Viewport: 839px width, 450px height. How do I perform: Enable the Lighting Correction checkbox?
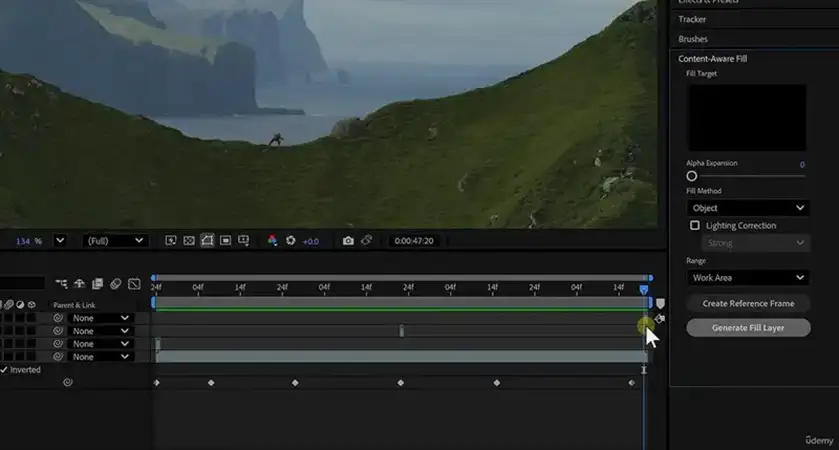[695, 225]
